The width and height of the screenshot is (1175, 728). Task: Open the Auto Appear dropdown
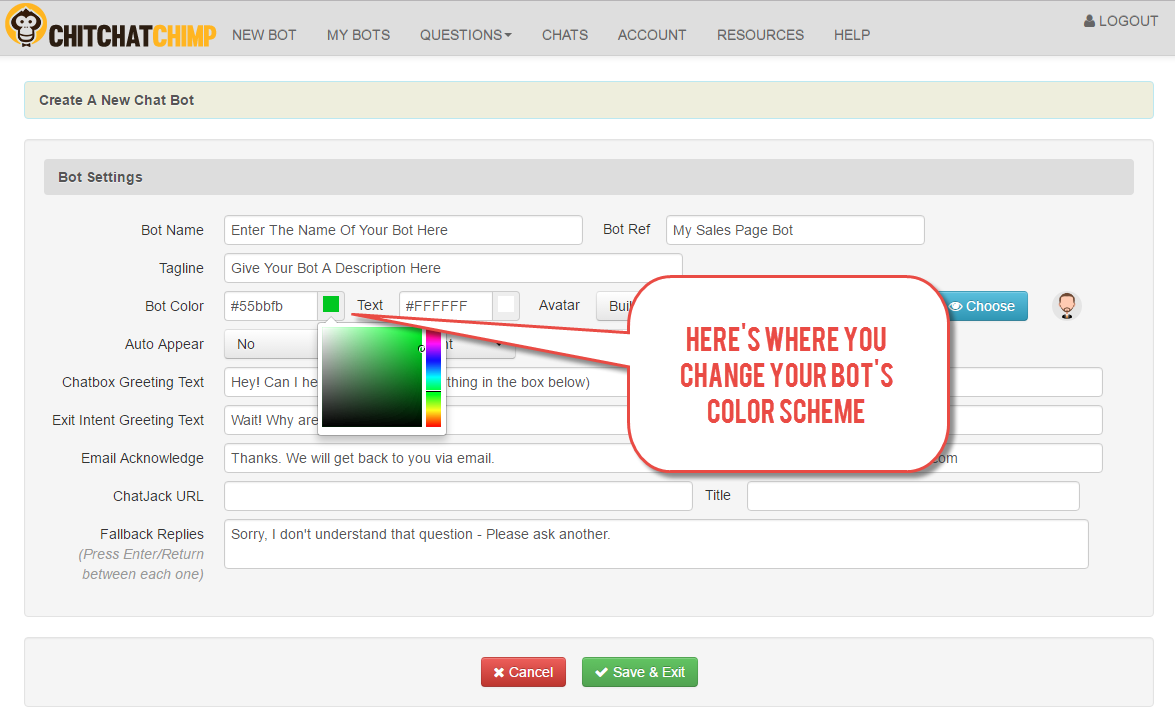pos(271,344)
